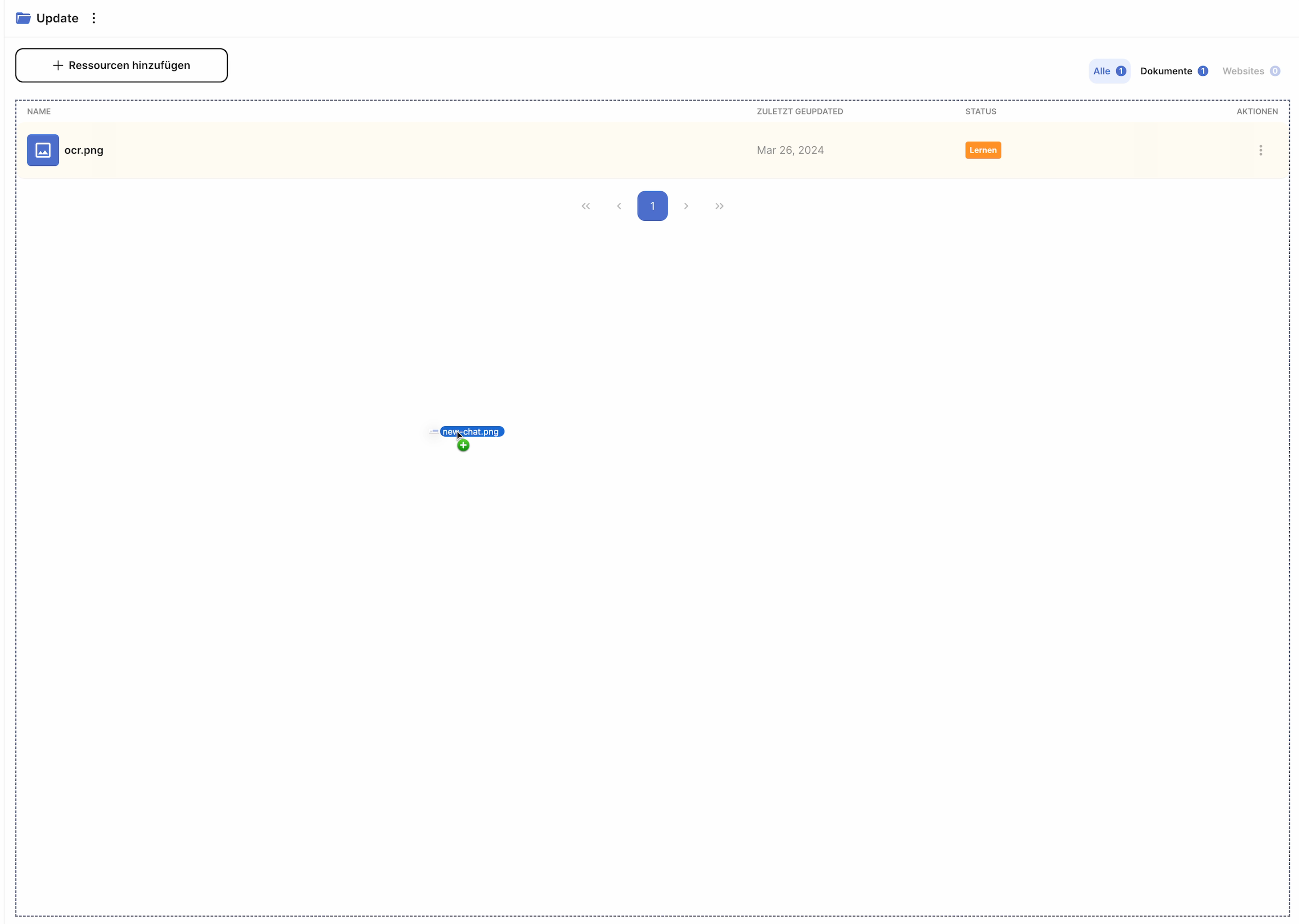The image size is (1299, 924).
Task: Click the orange Lernen status badge
Action: point(983,150)
